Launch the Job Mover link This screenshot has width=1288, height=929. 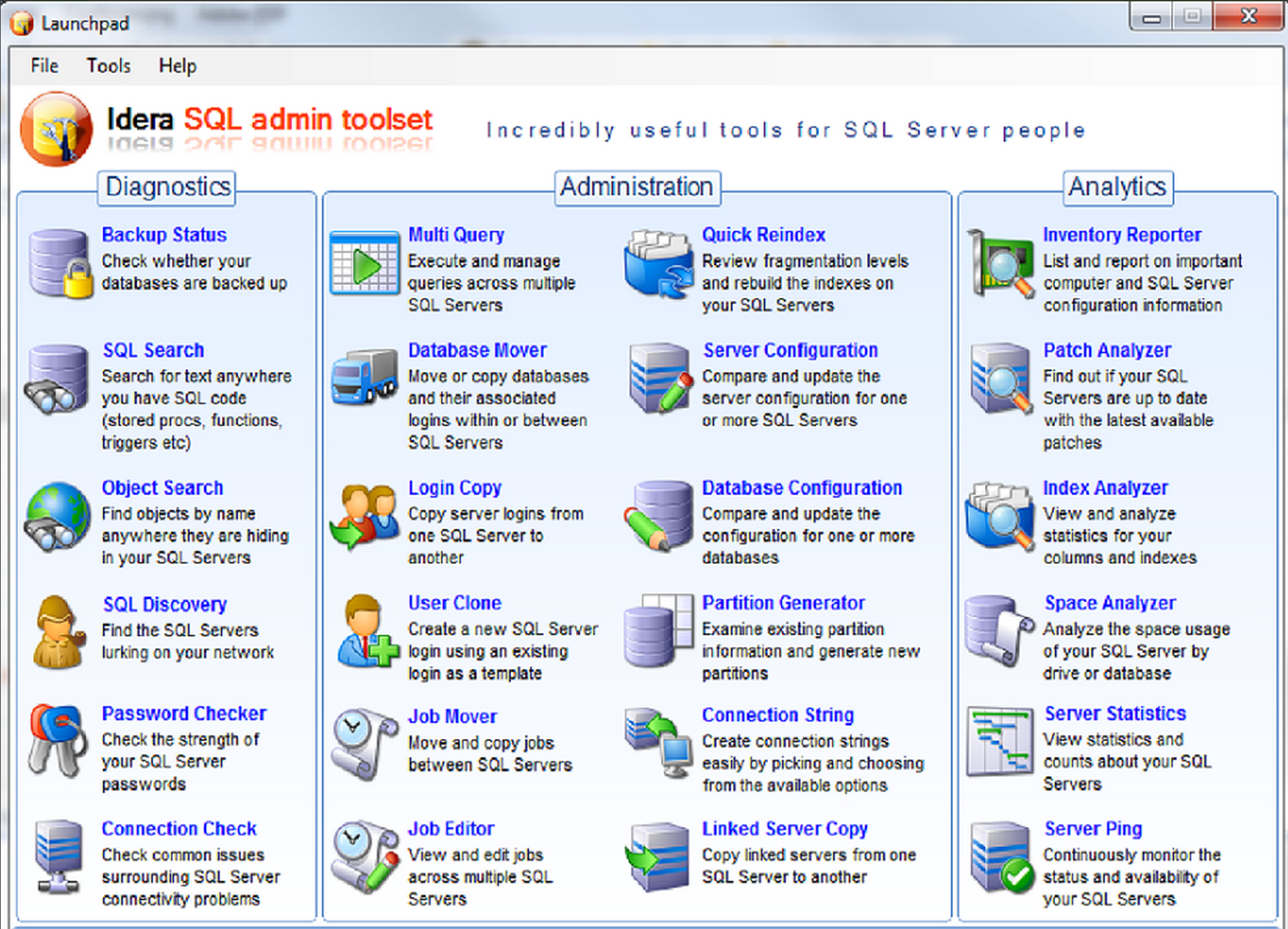click(x=452, y=717)
